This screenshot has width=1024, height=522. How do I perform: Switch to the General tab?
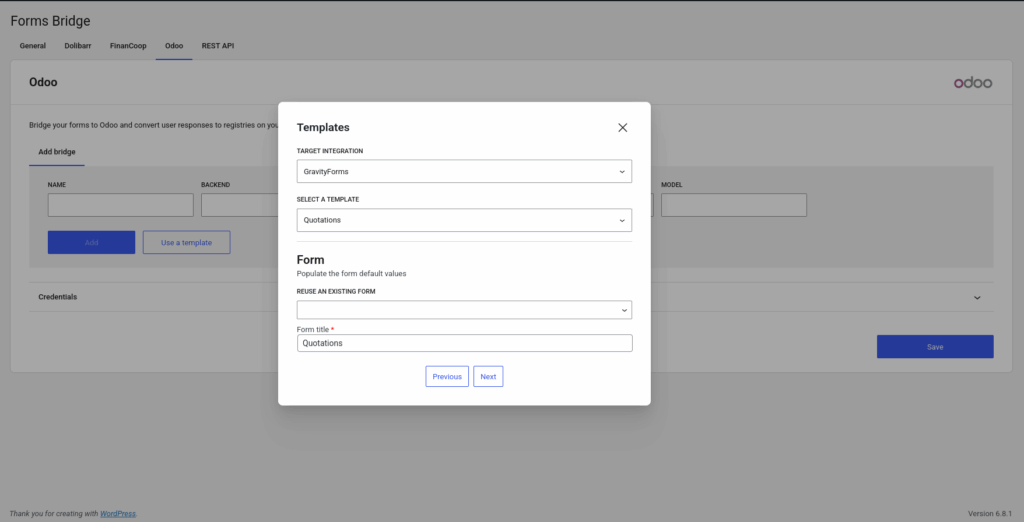point(33,46)
